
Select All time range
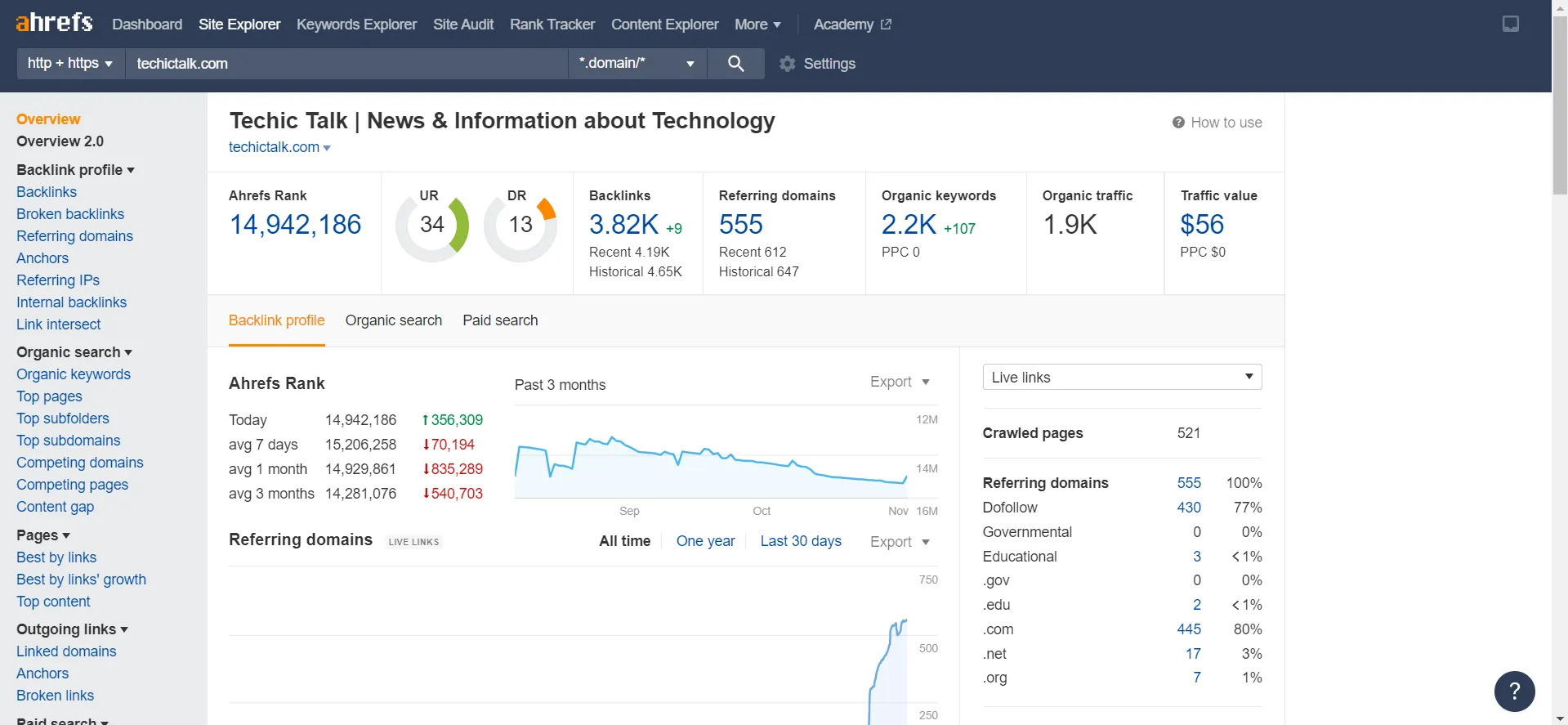(x=625, y=541)
